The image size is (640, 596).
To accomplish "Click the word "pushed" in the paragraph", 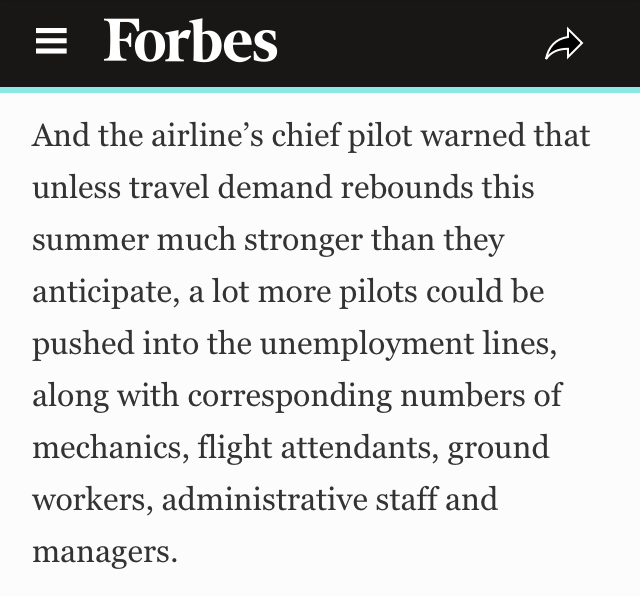I will tap(83, 345).
